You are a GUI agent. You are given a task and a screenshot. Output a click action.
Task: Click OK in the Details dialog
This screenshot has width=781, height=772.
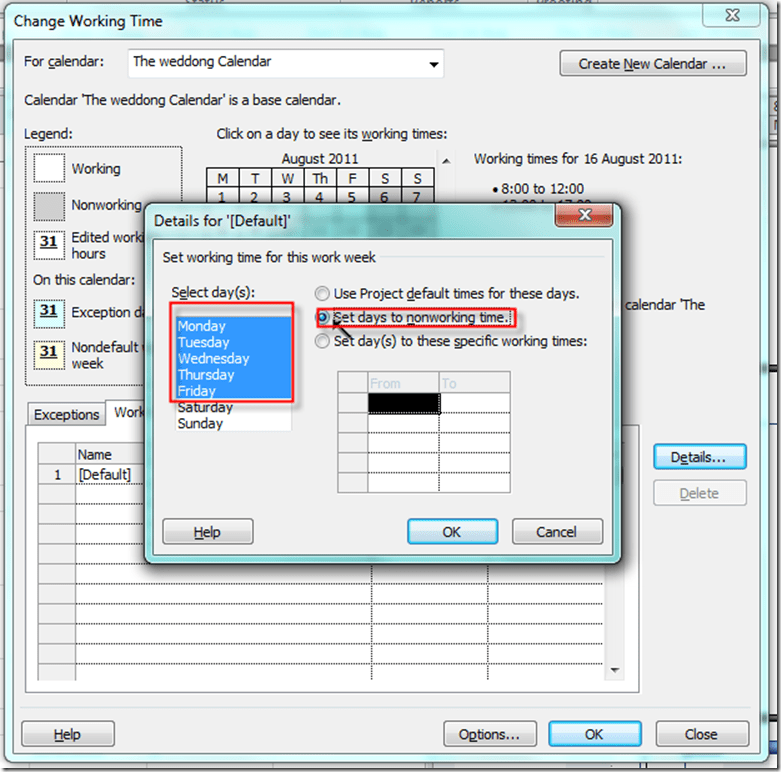451,531
